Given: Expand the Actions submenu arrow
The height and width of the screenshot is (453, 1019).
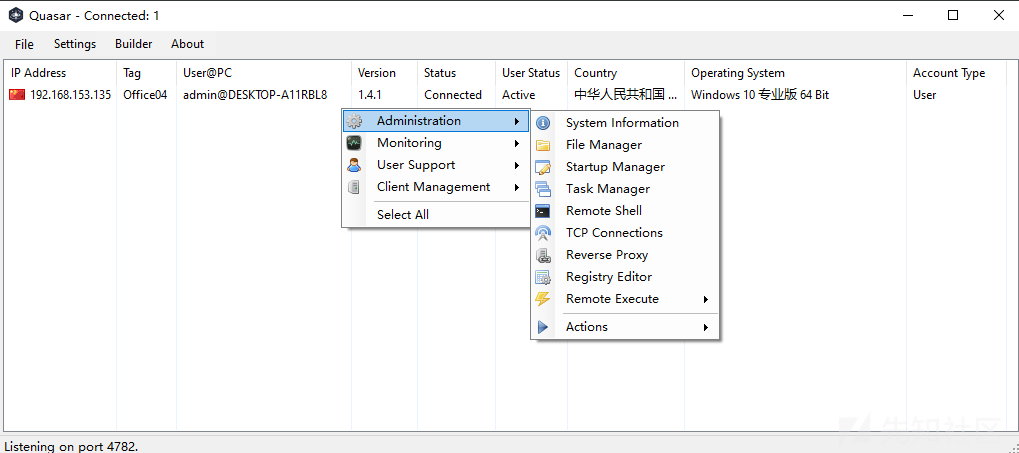Looking at the screenshot, I should [x=706, y=328].
